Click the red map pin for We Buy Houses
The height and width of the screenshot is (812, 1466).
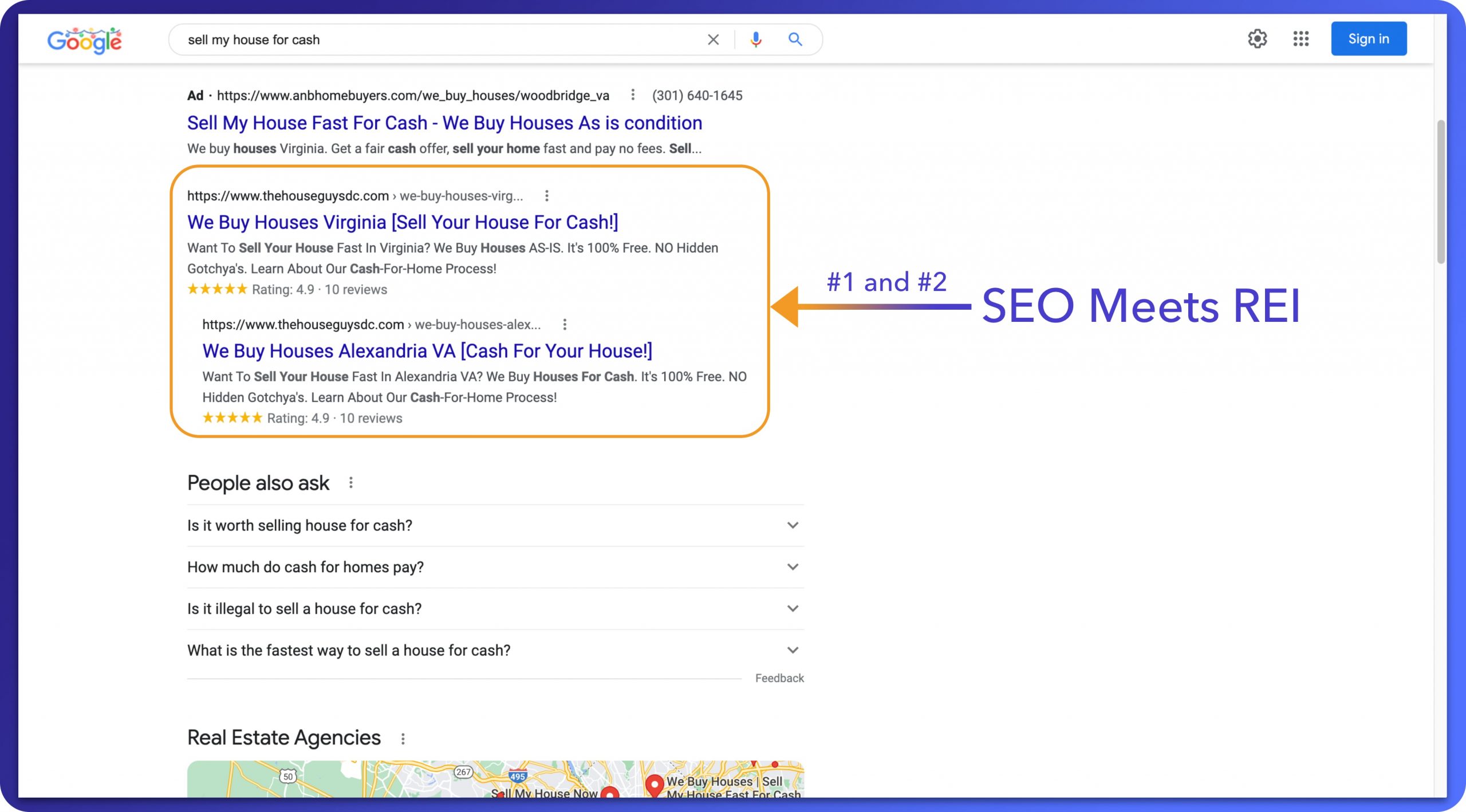(x=654, y=785)
